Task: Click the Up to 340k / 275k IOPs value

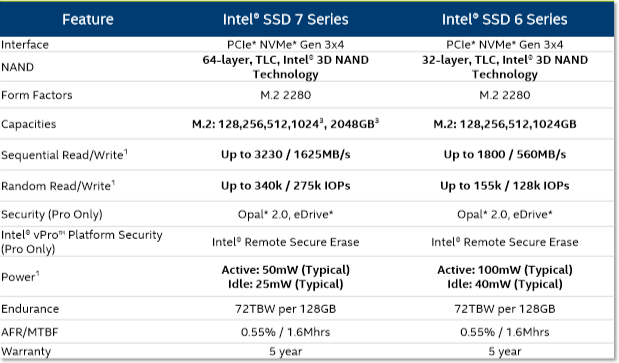Action: (285, 185)
